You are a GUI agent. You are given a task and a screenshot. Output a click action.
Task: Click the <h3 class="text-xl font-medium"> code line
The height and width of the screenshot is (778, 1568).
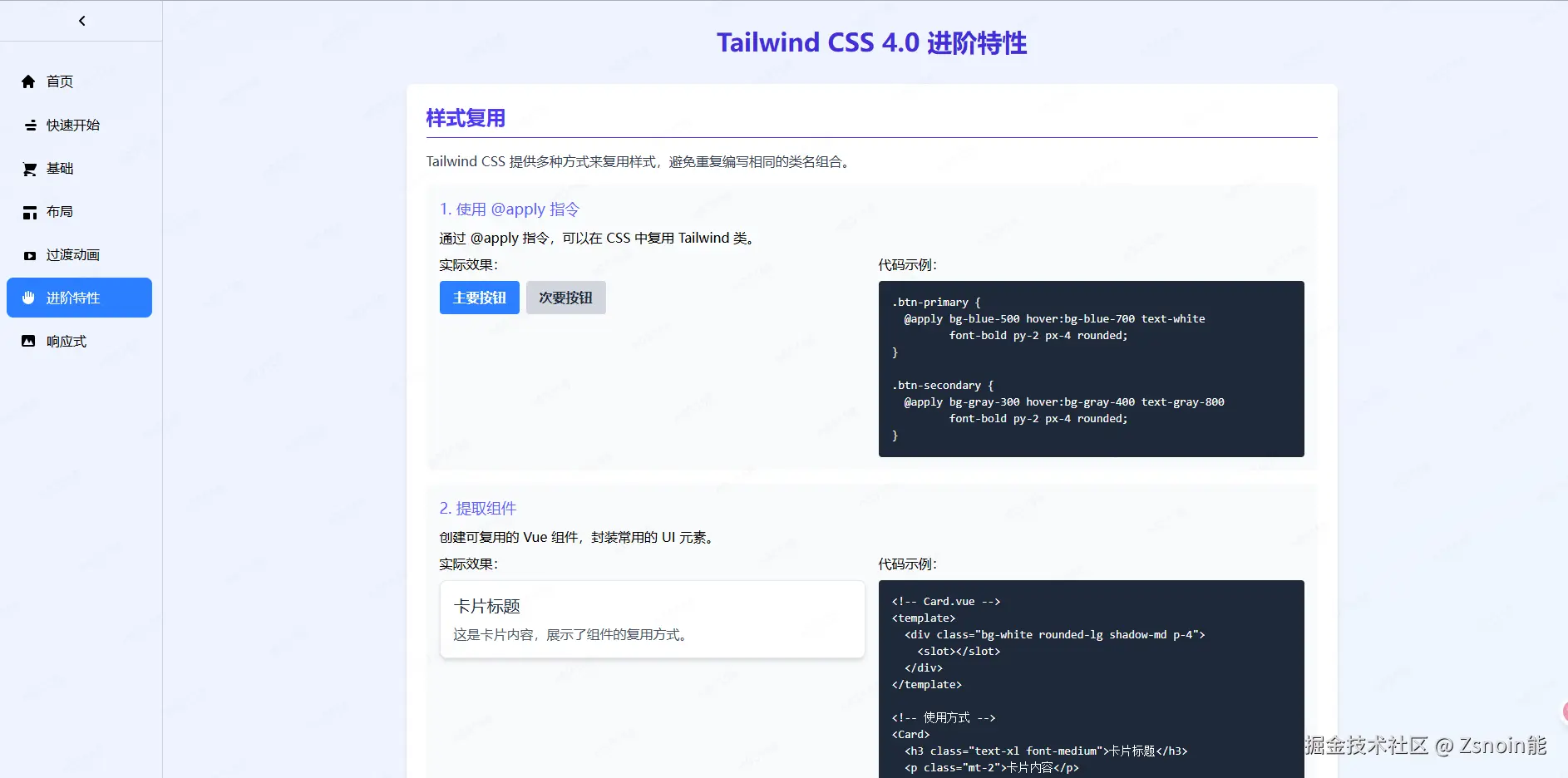click(1046, 751)
